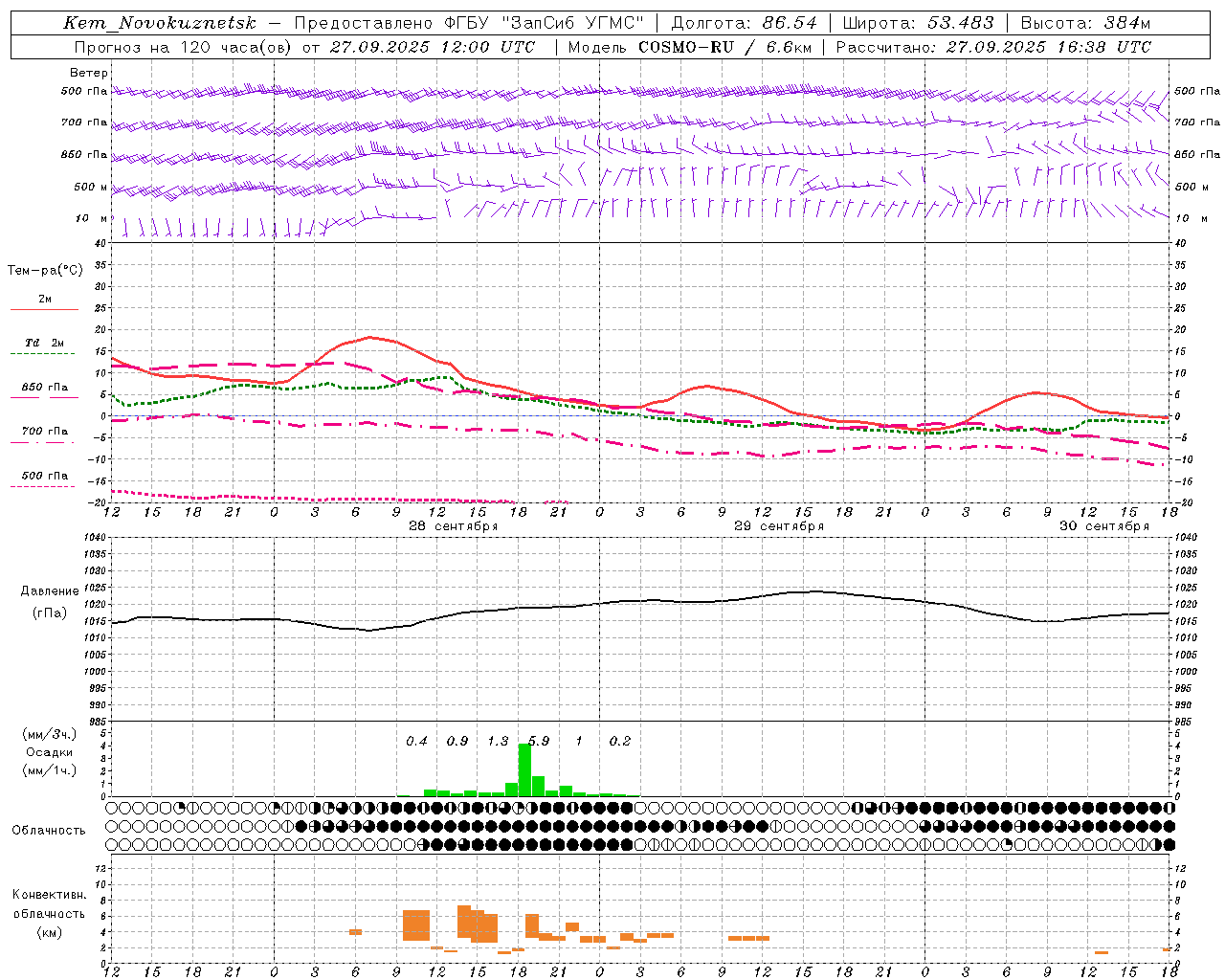This screenshot has width=1225, height=980.
Task: Click the Давление panel label
Action: pos(50,591)
